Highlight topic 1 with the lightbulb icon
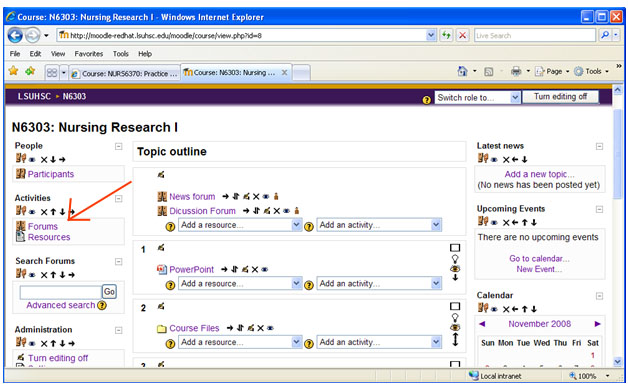The image size is (628, 385). (x=455, y=258)
